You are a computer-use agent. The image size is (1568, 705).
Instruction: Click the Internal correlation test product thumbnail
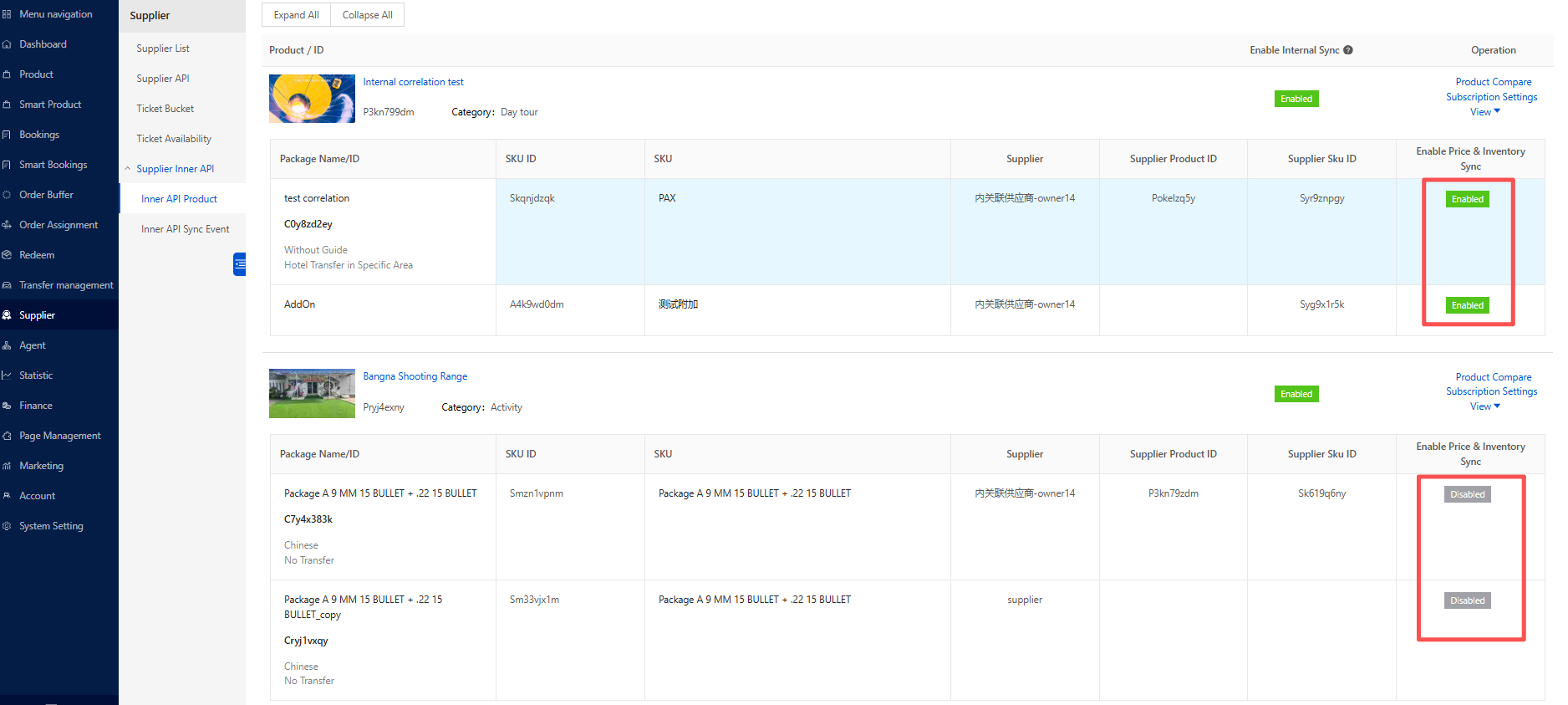pos(312,99)
